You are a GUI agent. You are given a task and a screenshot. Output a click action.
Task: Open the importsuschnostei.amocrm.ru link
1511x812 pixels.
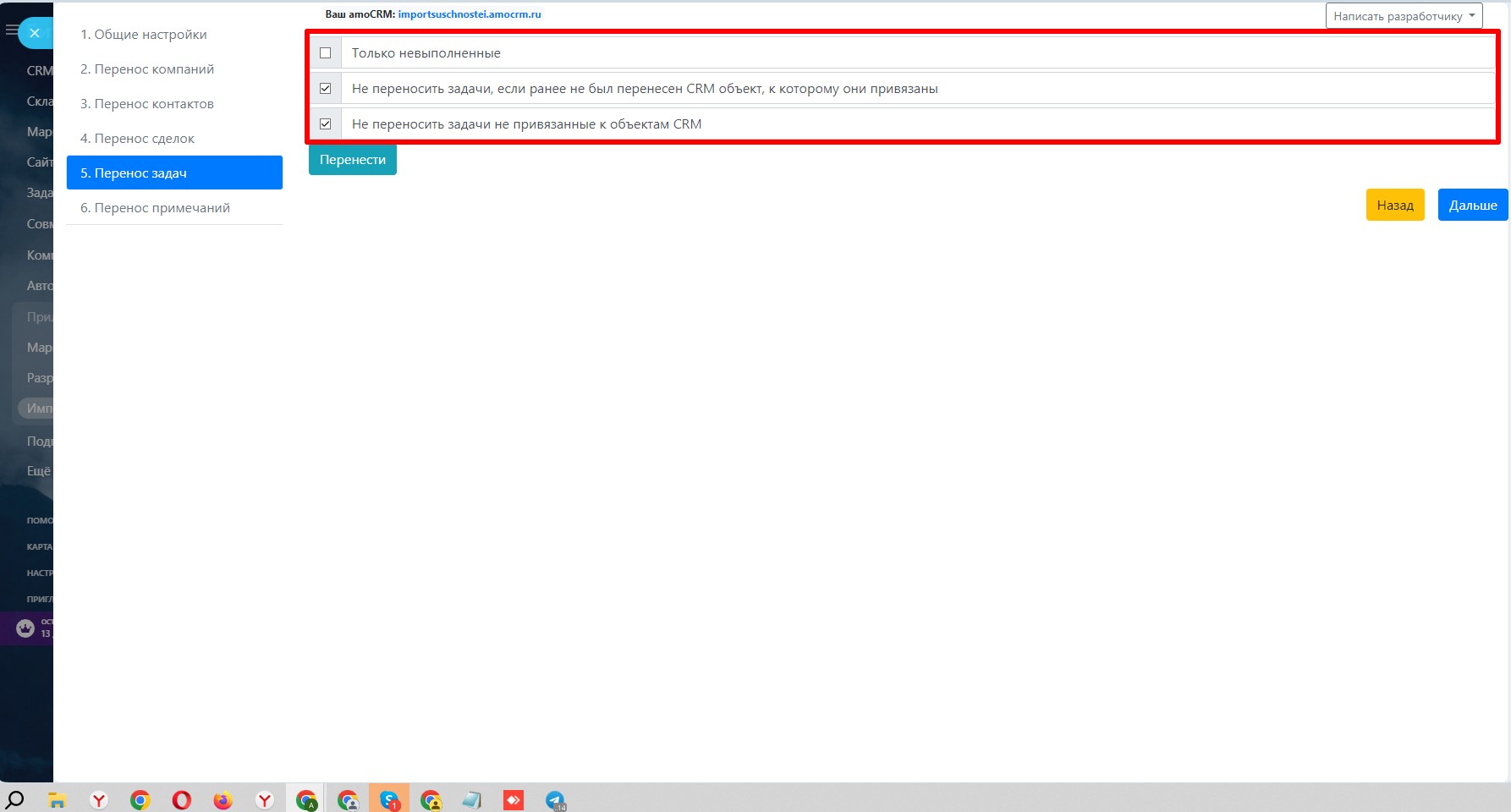tap(470, 14)
